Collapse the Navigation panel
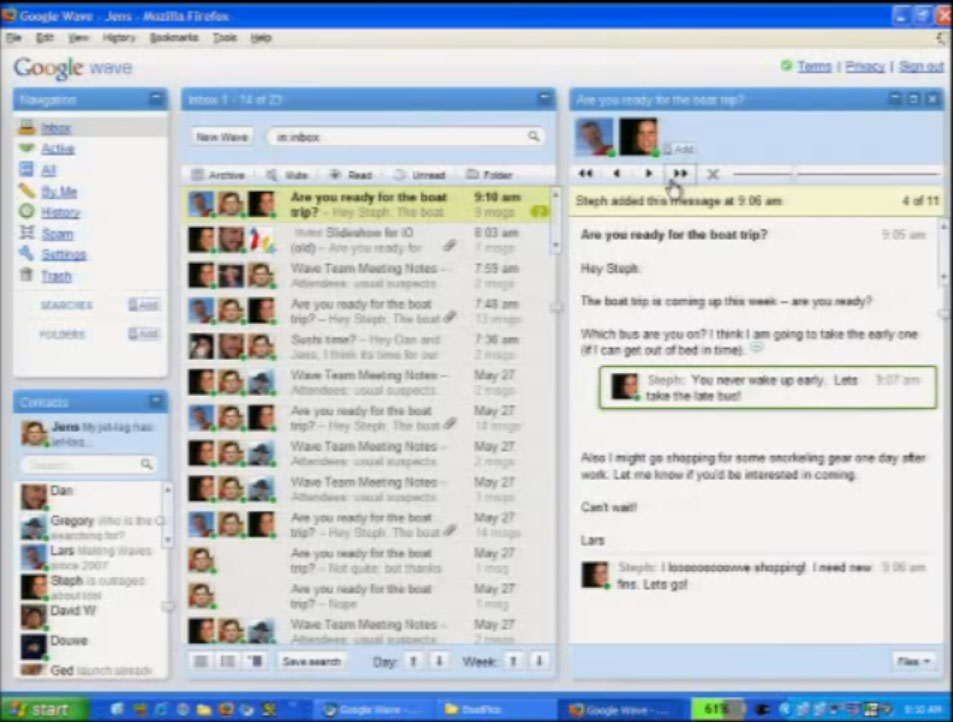 (x=156, y=98)
